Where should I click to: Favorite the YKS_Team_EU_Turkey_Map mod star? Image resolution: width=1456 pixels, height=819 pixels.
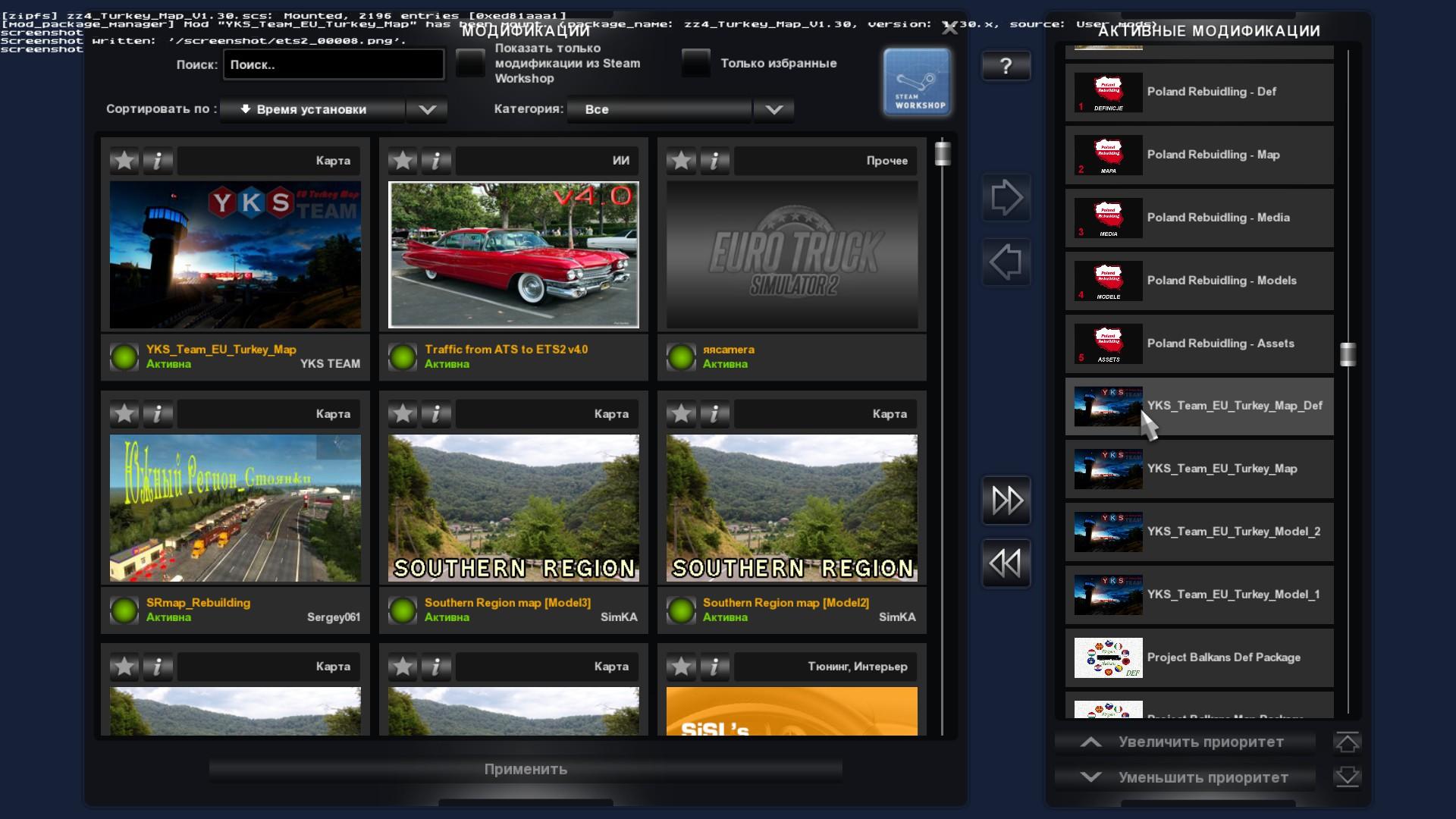click(124, 161)
